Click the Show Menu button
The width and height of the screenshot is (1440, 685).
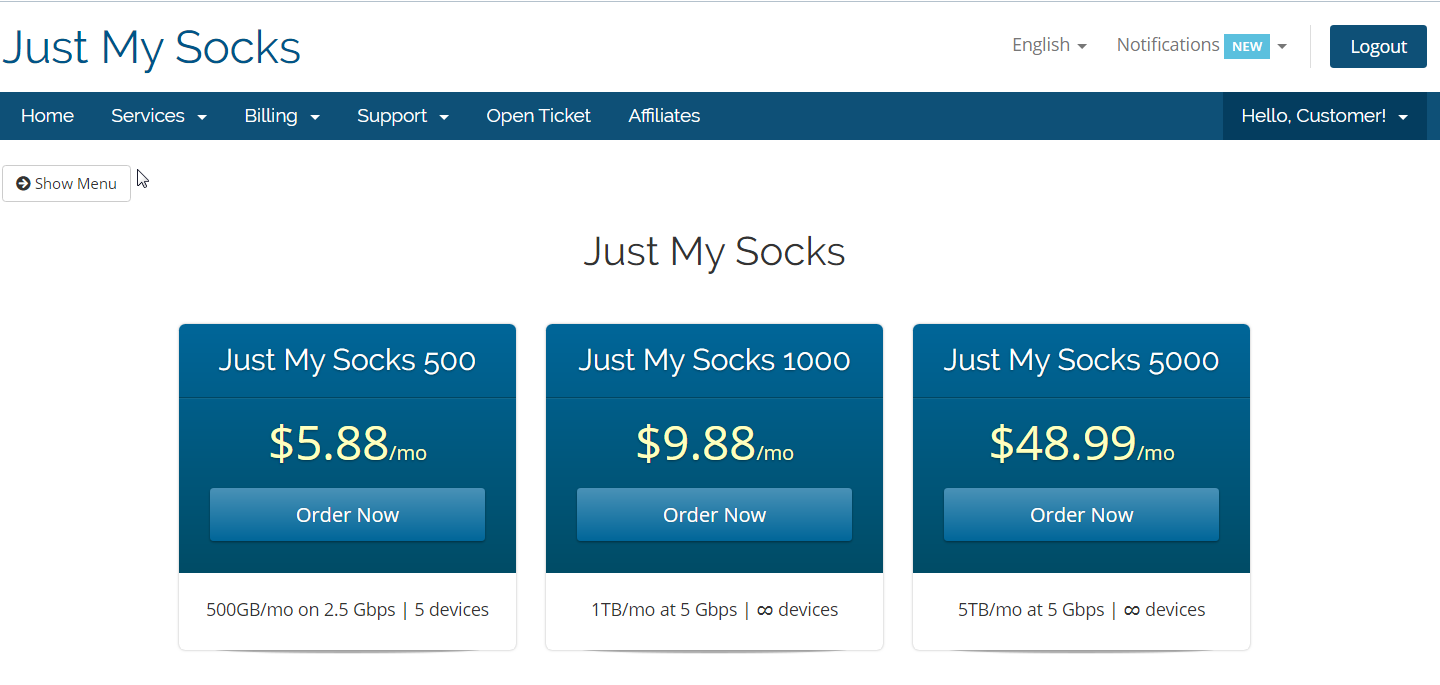pyautogui.click(x=67, y=184)
